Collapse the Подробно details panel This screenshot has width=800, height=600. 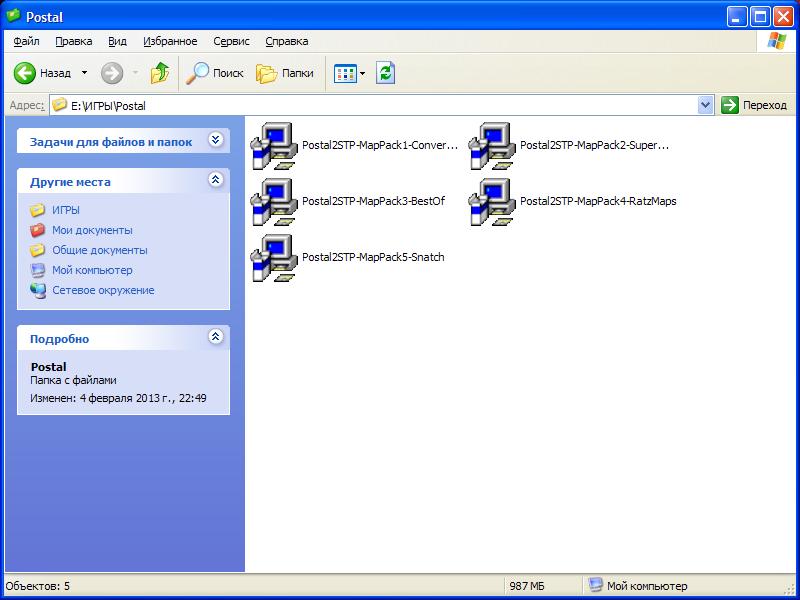tap(216, 336)
